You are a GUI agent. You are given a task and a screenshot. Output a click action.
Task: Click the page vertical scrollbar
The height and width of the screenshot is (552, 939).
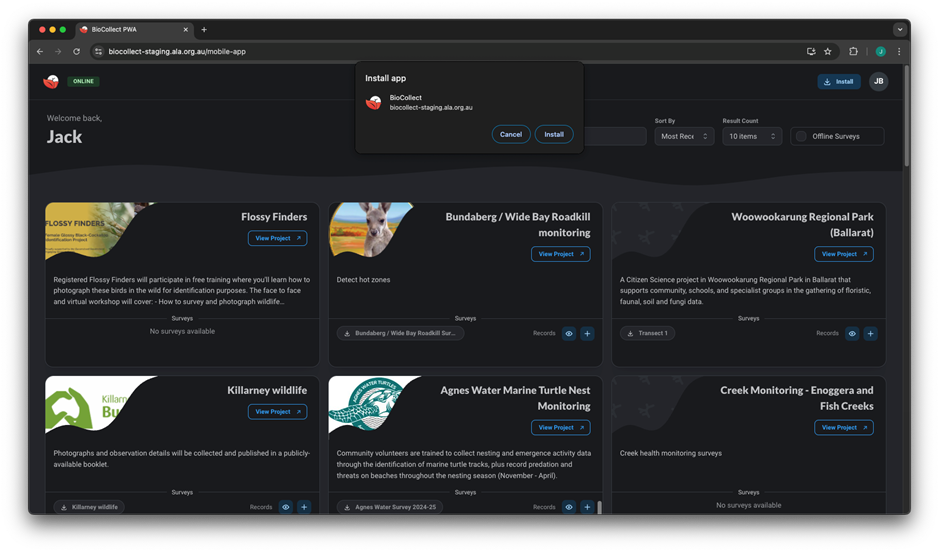(907, 117)
